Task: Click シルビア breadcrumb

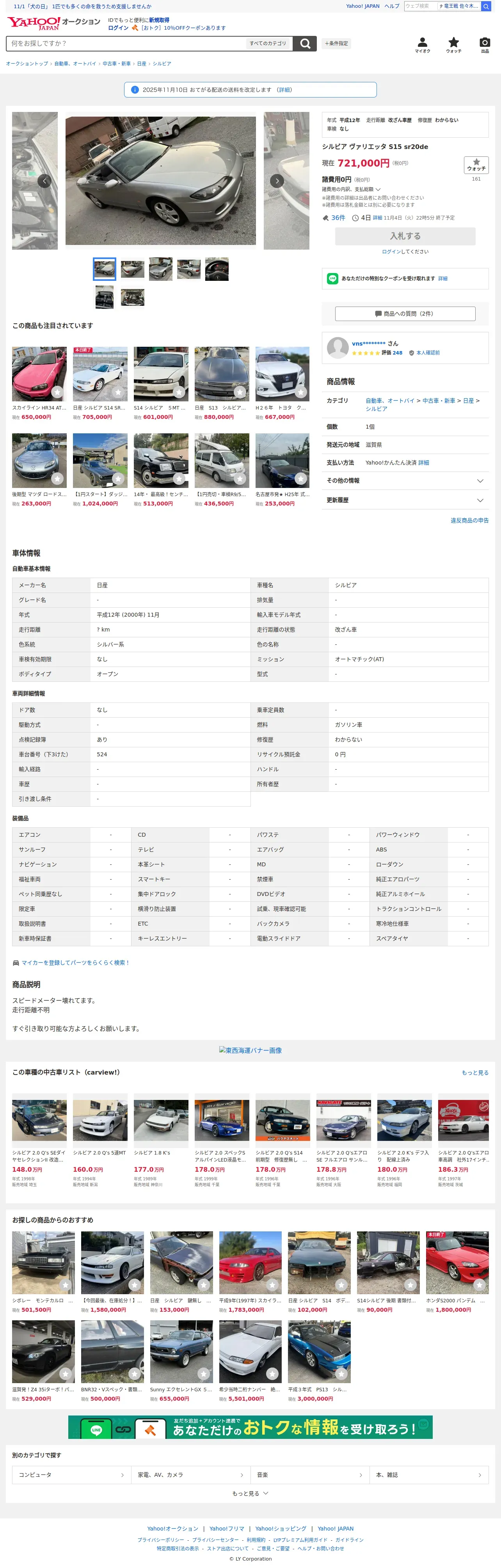Action: click(x=161, y=63)
